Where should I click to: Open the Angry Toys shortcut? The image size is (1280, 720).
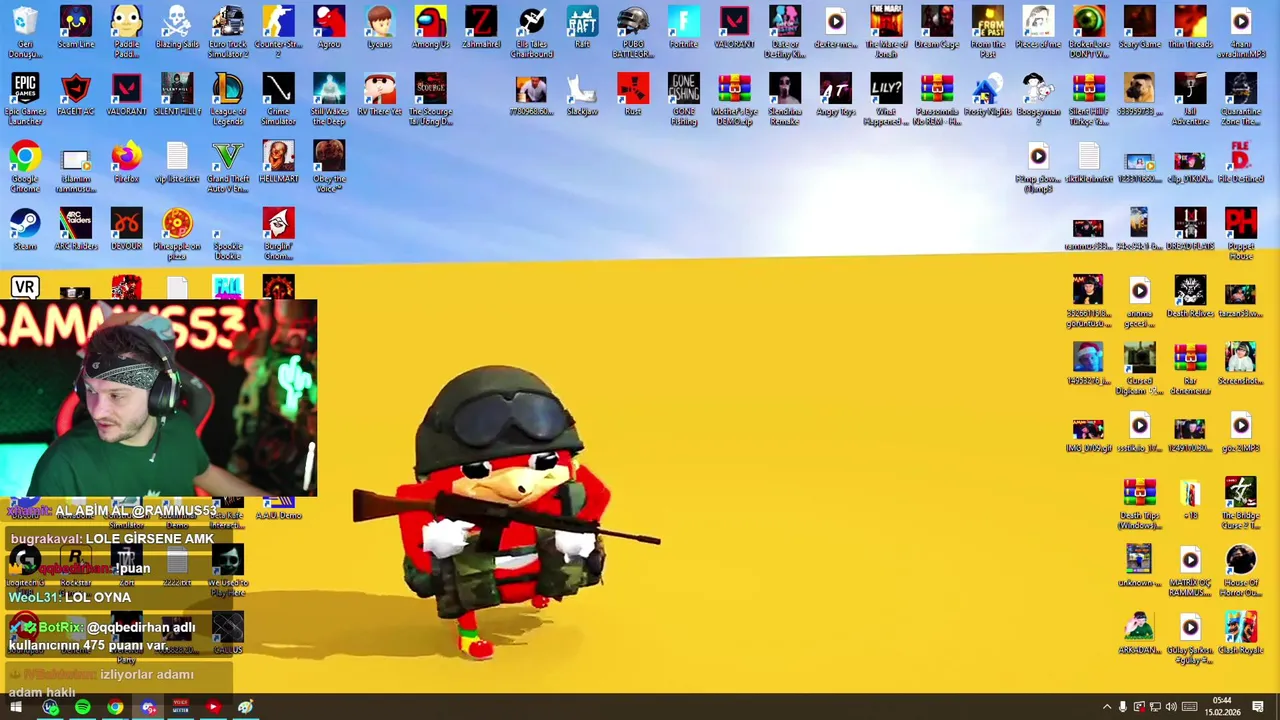[x=835, y=94]
